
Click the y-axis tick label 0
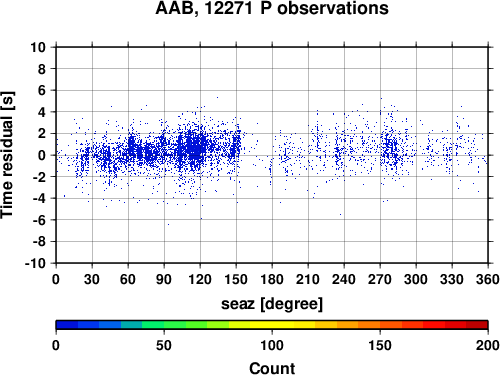(x=41, y=155)
